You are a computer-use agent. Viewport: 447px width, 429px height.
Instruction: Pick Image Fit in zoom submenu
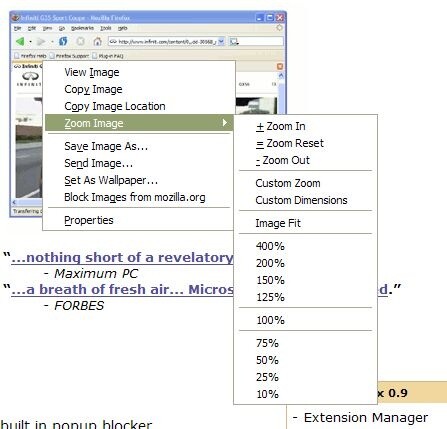(278, 223)
